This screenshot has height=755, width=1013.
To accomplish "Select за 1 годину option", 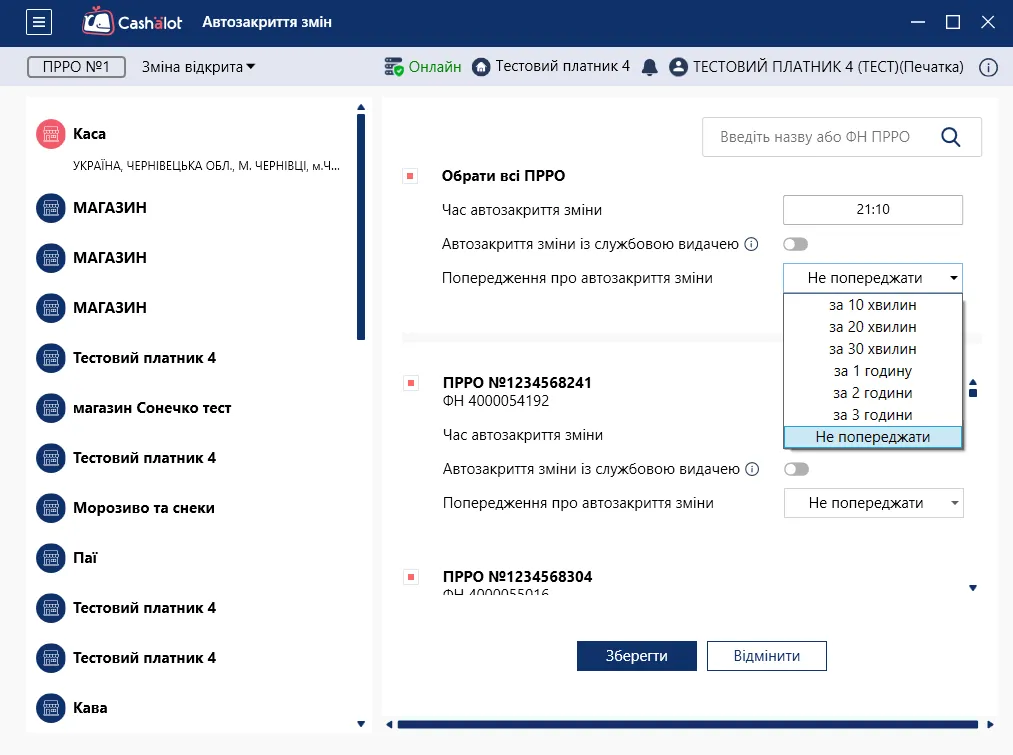I will point(873,371).
